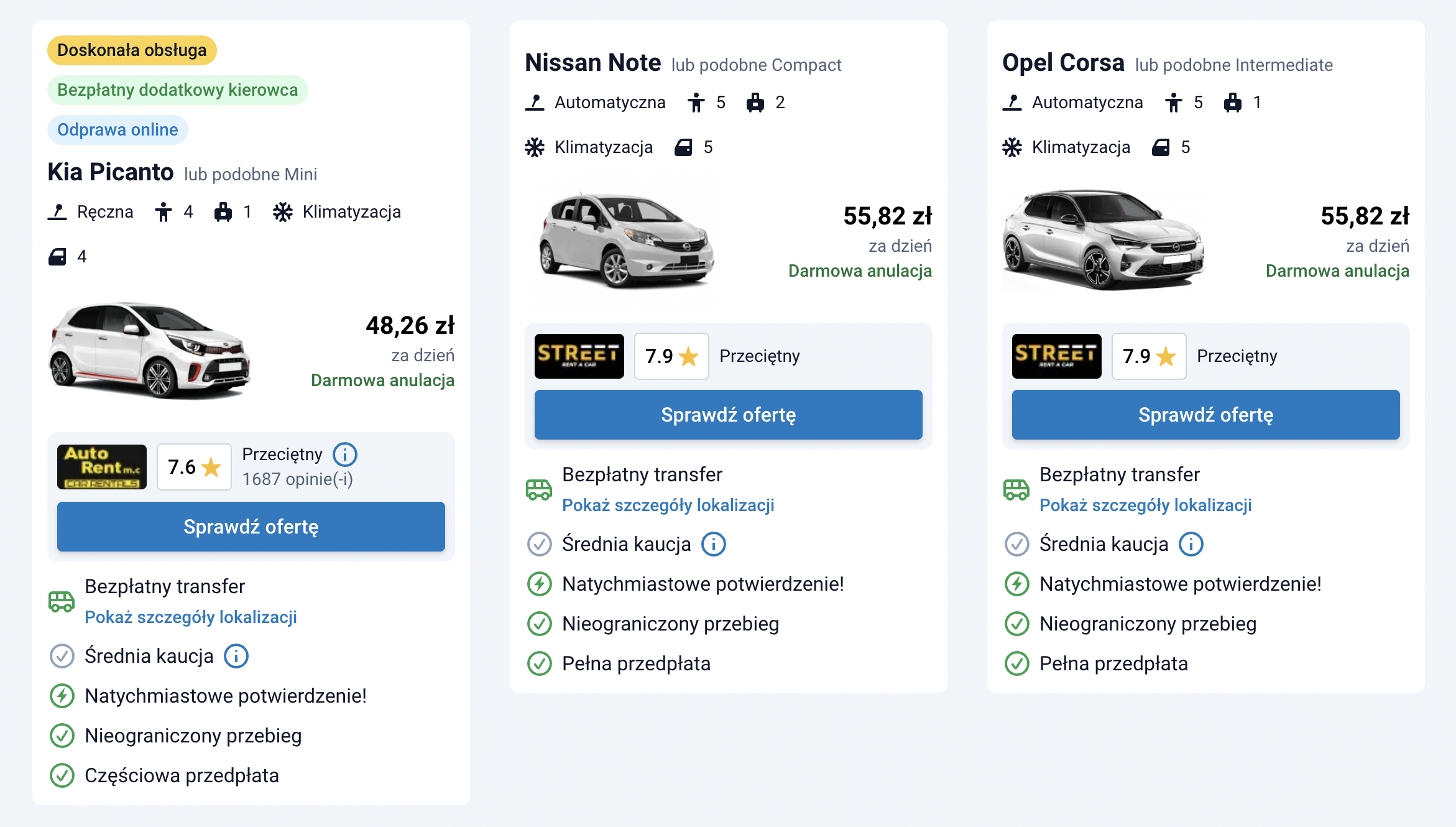Click Auto Rent supplier logo
The width and height of the screenshot is (1456, 827).
(102, 467)
